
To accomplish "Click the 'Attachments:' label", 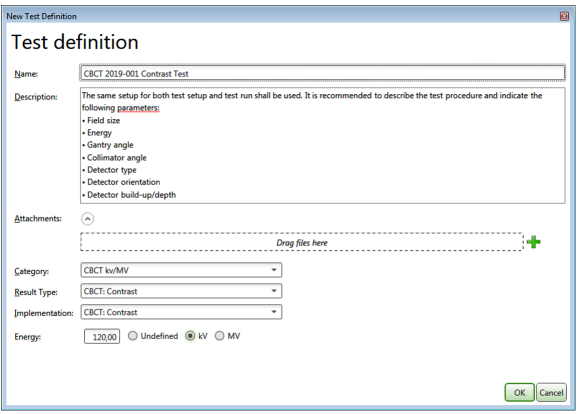I will [x=38, y=219].
